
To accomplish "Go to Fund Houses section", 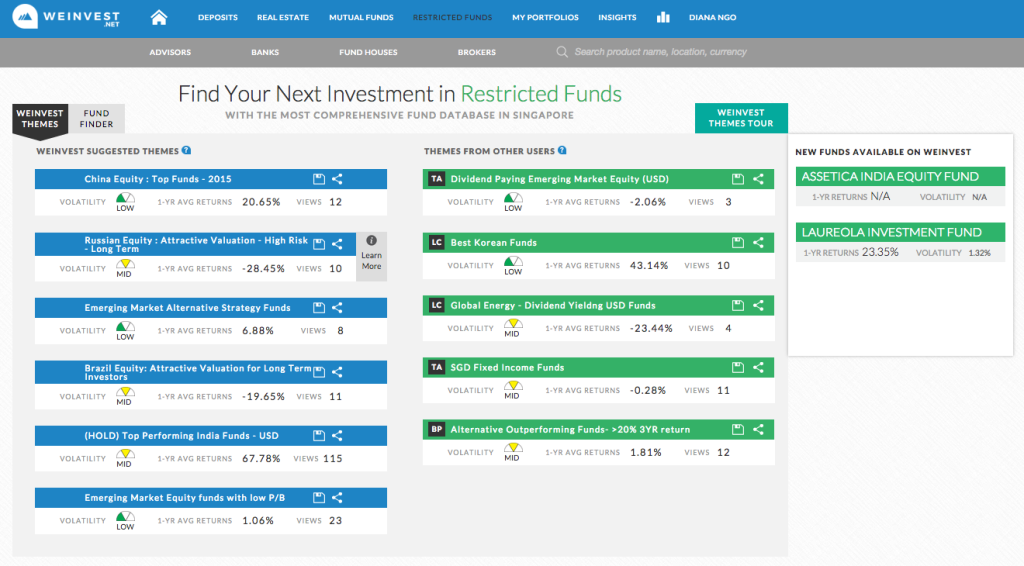I will (x=368, y=52).
